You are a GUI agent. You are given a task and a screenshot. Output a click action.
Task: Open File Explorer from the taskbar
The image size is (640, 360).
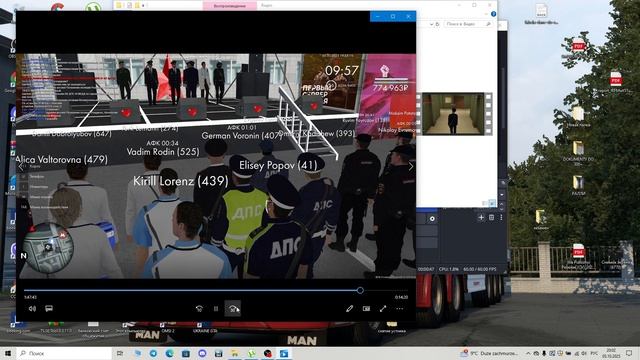coord(235,353)
